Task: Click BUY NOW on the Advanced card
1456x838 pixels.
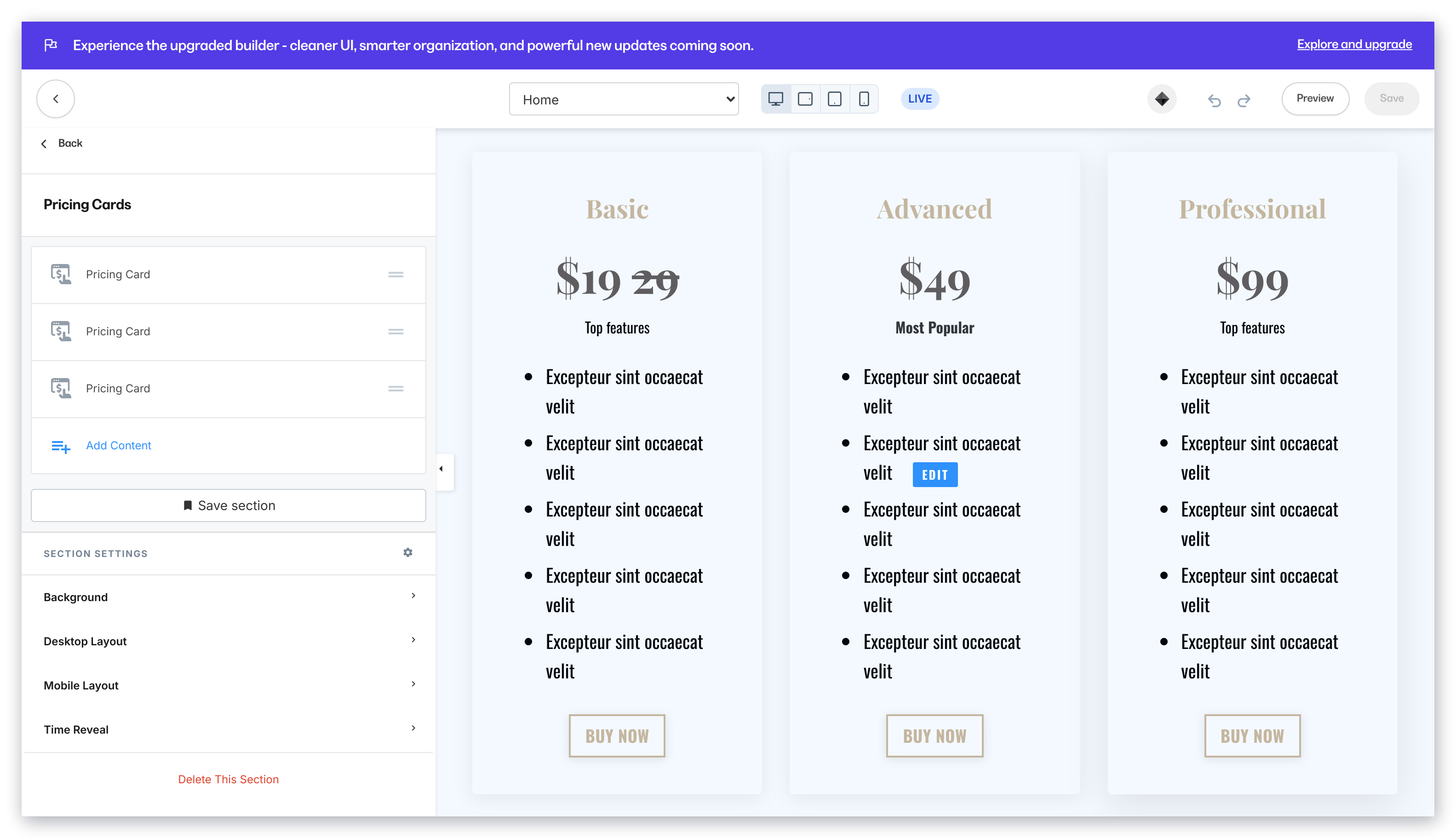Action: pyautogui.click(x=934, y=735)
